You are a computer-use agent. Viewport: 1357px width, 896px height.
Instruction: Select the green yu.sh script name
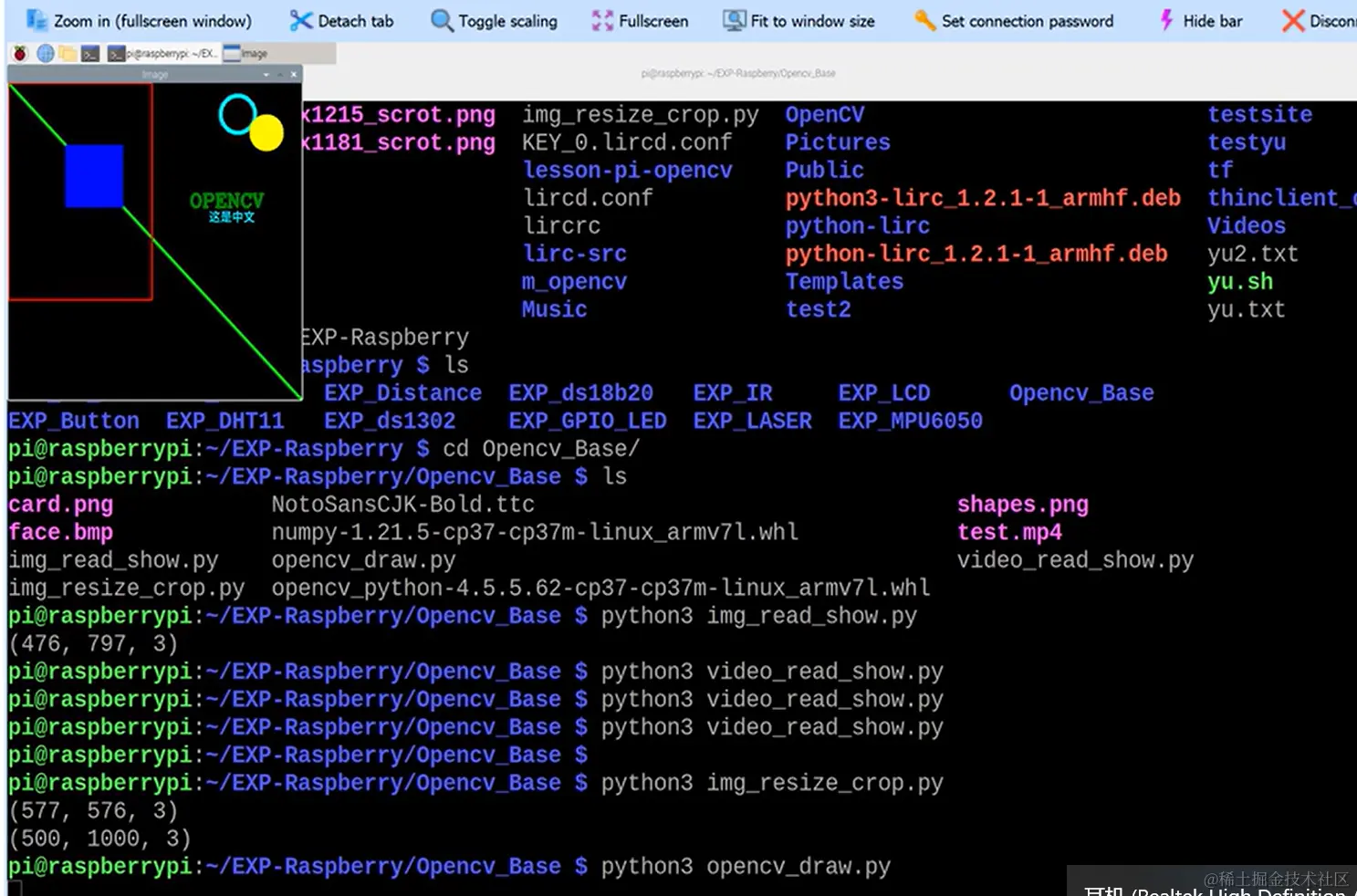click(1240, 282)
